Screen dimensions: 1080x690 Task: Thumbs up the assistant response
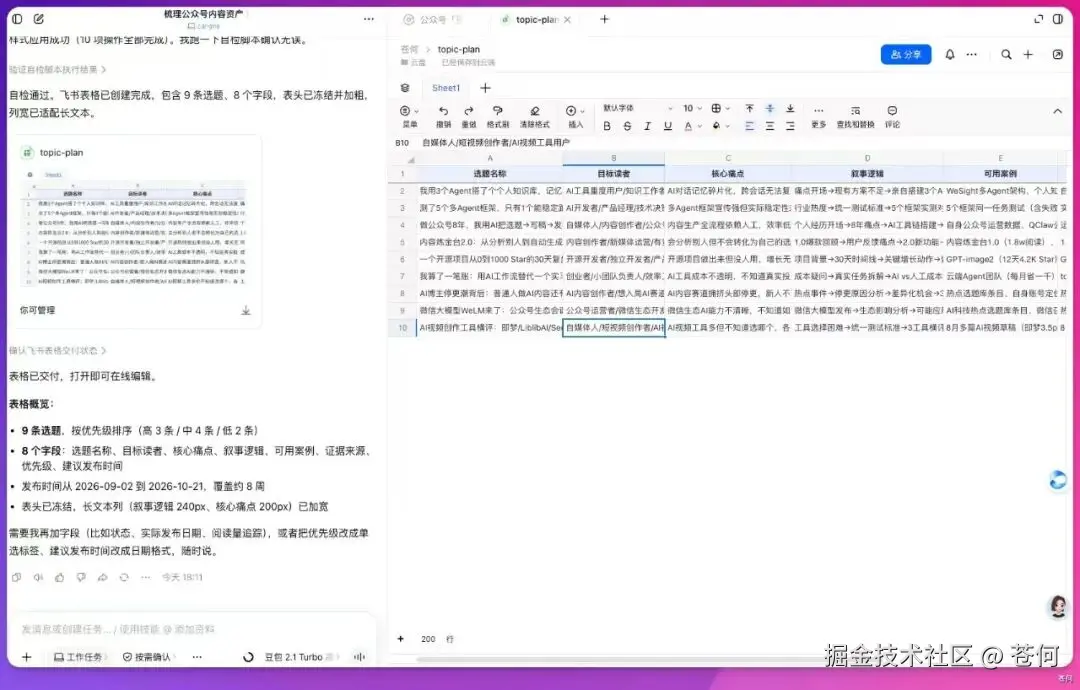(60, 577)
